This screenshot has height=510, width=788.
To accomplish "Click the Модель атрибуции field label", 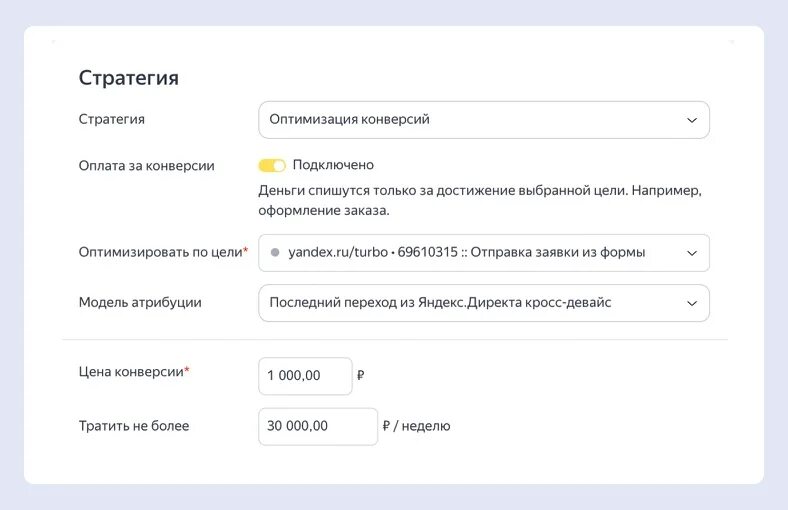I will pyautogui.click(x=140, y=303).
